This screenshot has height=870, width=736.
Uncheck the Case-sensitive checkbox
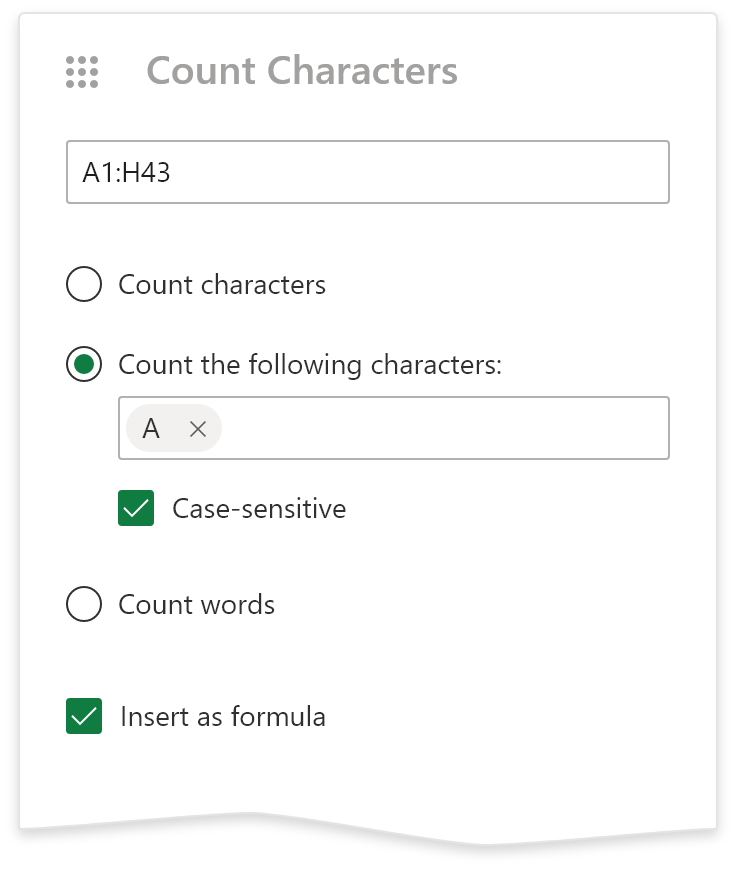(136, 509)
